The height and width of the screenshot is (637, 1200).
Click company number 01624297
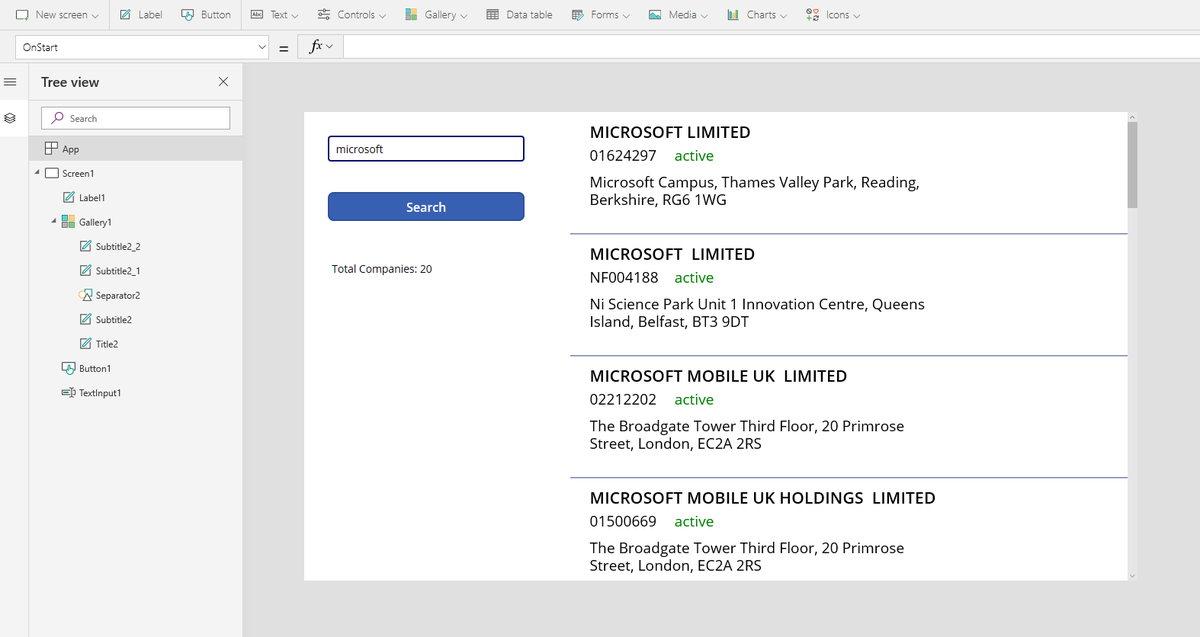point(623,156)
